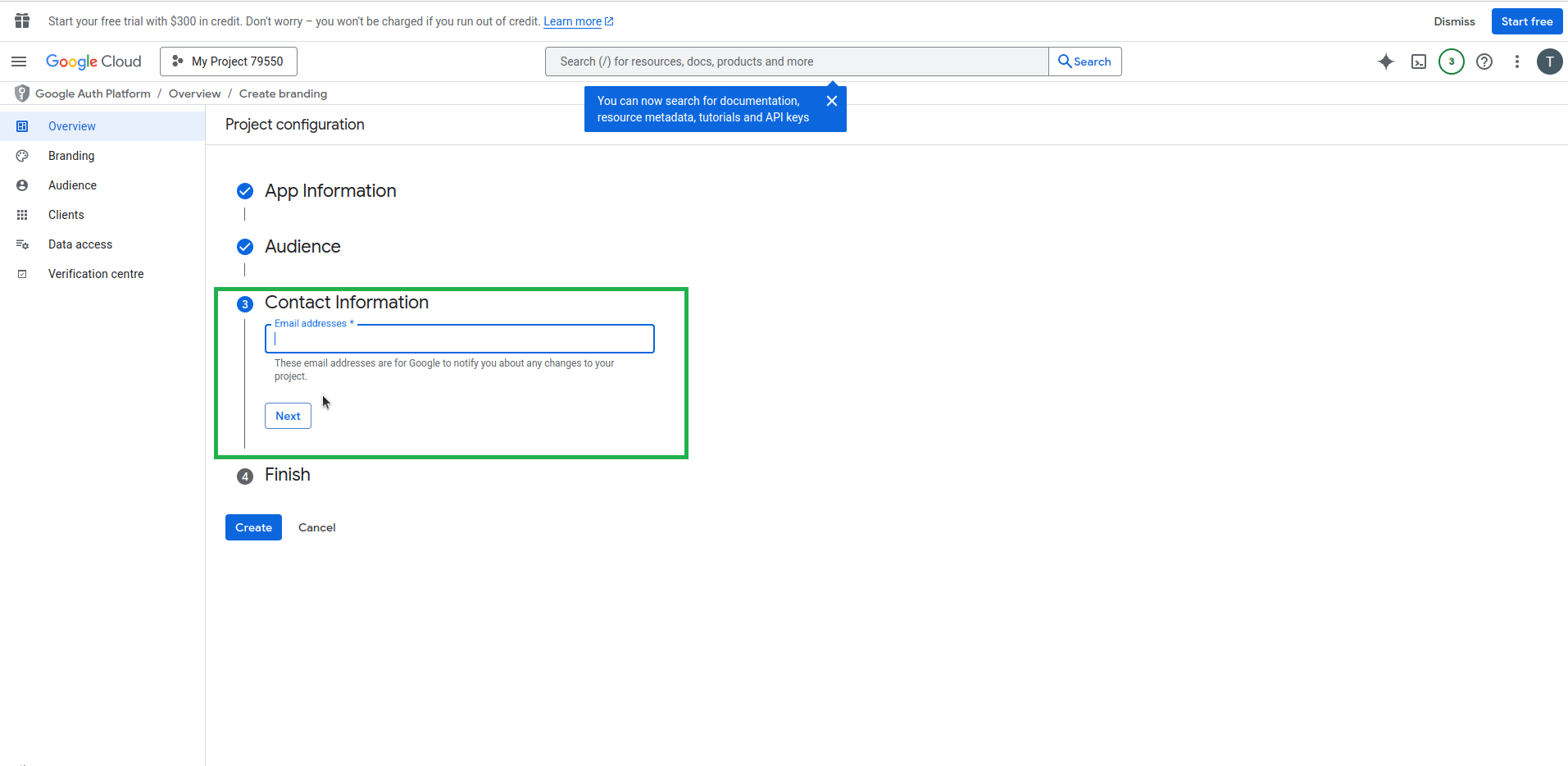Click the Gemini AI sparkle icon

click(1385, 62)
